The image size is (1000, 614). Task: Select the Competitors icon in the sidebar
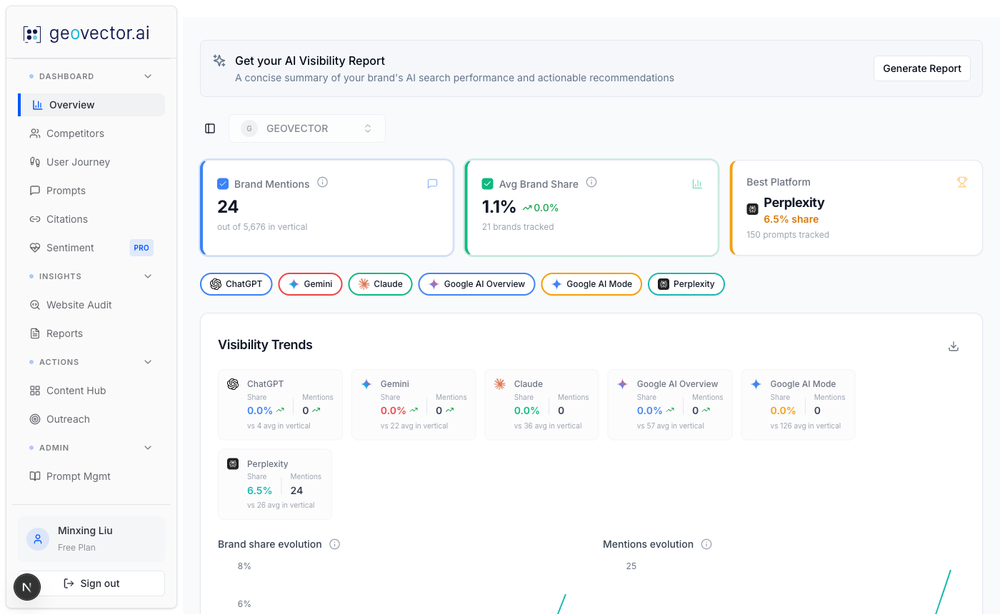coord(34,133)
